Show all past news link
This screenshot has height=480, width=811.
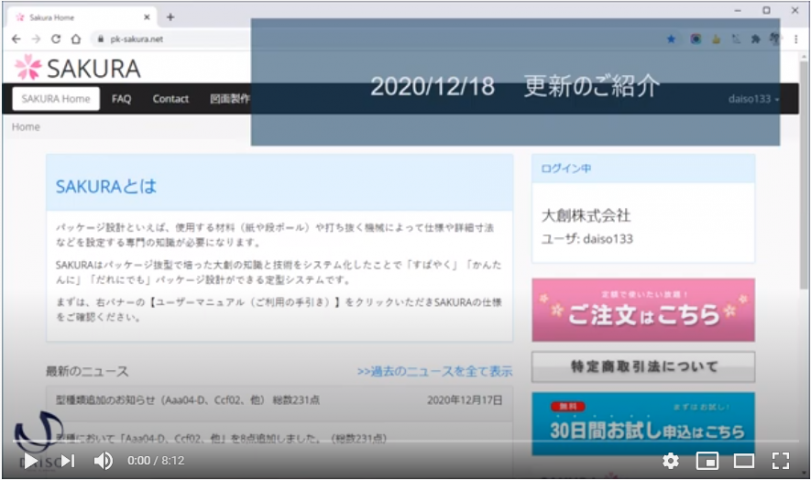click(x=434, y=371)
